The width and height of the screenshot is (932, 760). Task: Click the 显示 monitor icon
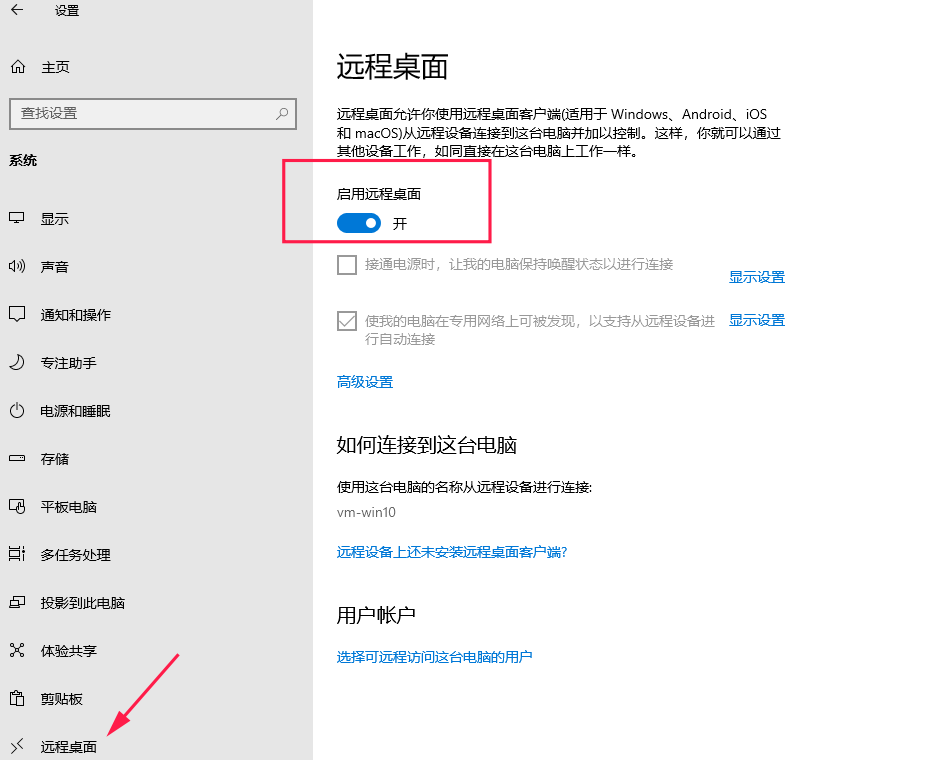coord(17,219)
